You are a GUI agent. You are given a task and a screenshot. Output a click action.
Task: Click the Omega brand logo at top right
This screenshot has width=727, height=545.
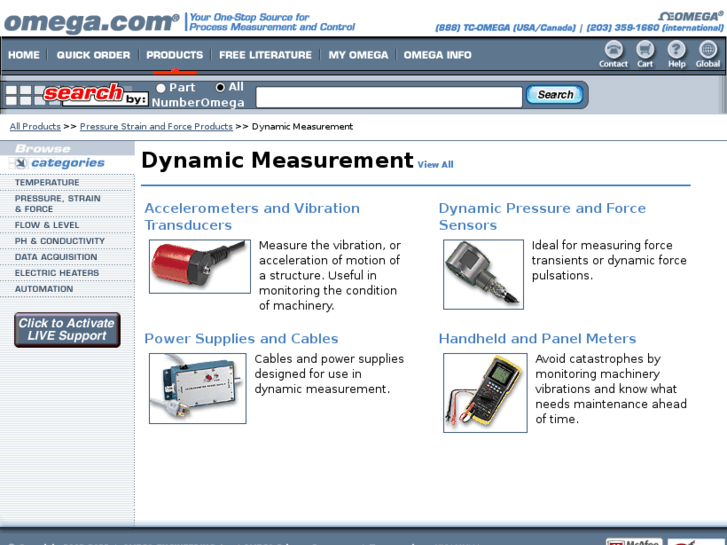tap(691, 17)
